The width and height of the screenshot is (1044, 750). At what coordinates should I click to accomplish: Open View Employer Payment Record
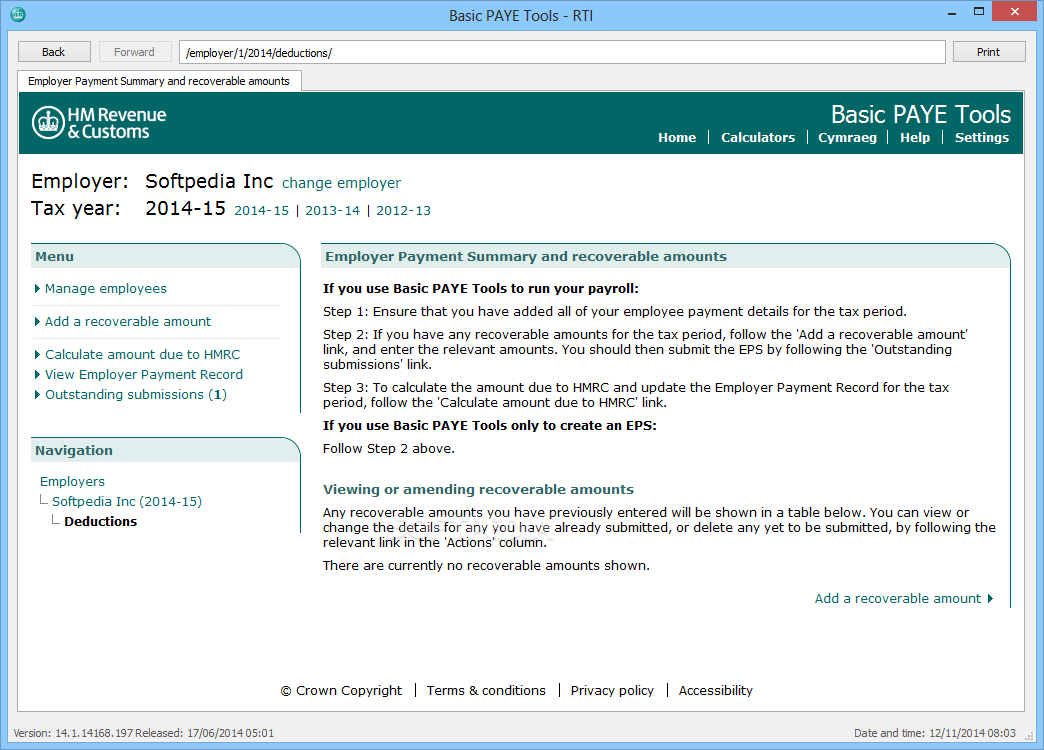coord(144,374)
